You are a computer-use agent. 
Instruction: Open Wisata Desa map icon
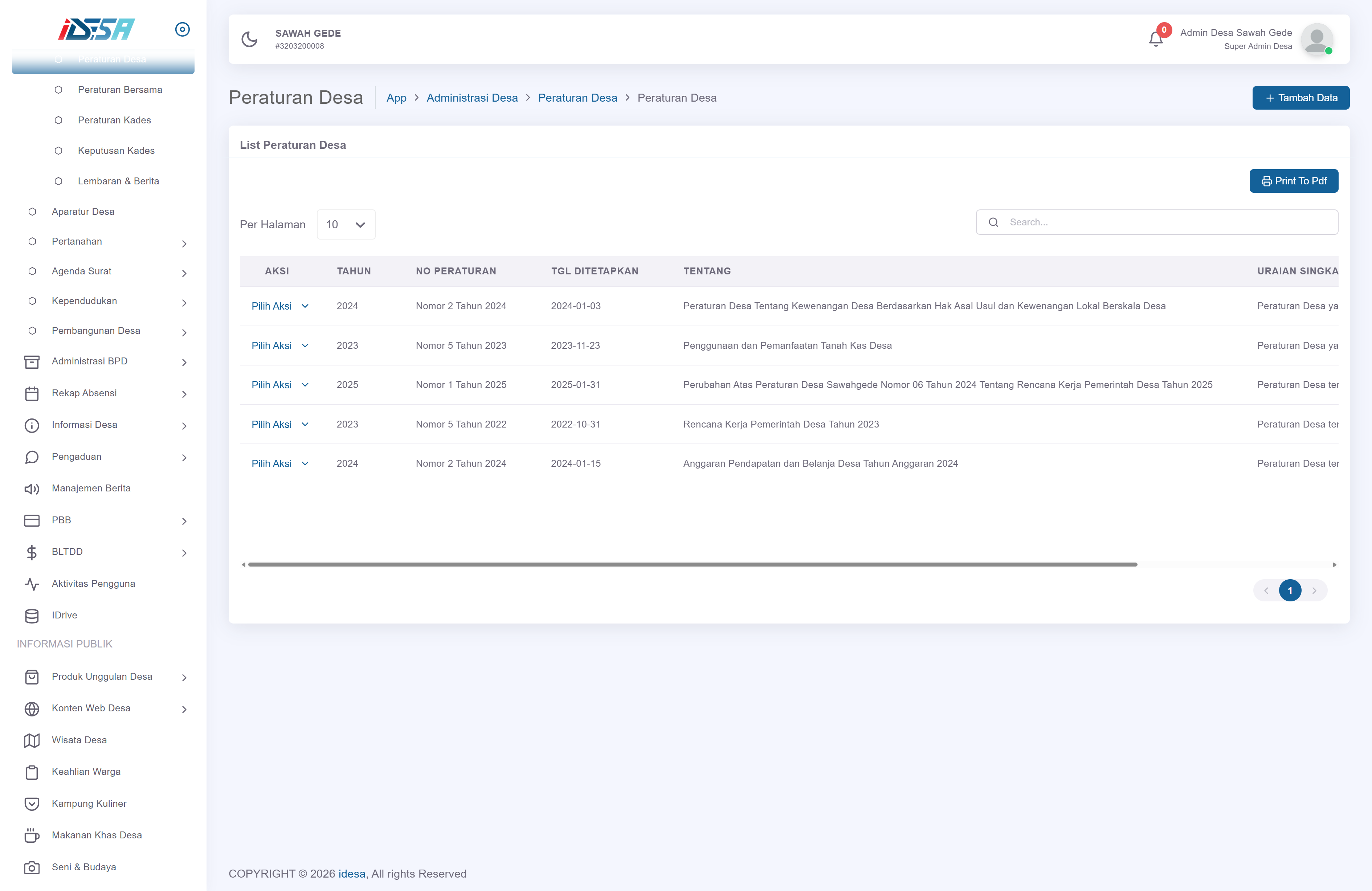point(32,740)
